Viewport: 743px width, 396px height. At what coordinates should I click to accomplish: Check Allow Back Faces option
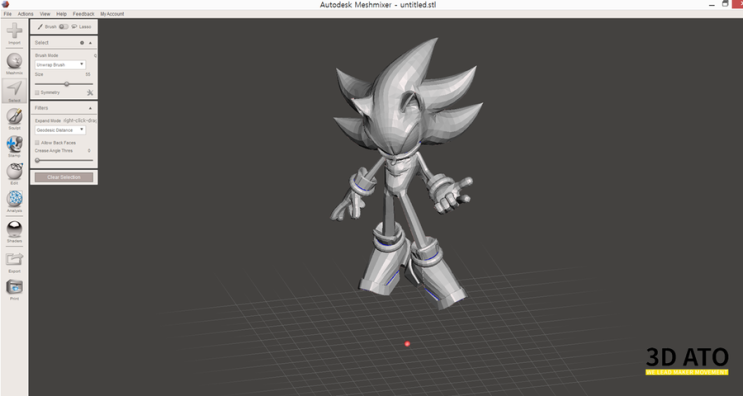(37, 143)
